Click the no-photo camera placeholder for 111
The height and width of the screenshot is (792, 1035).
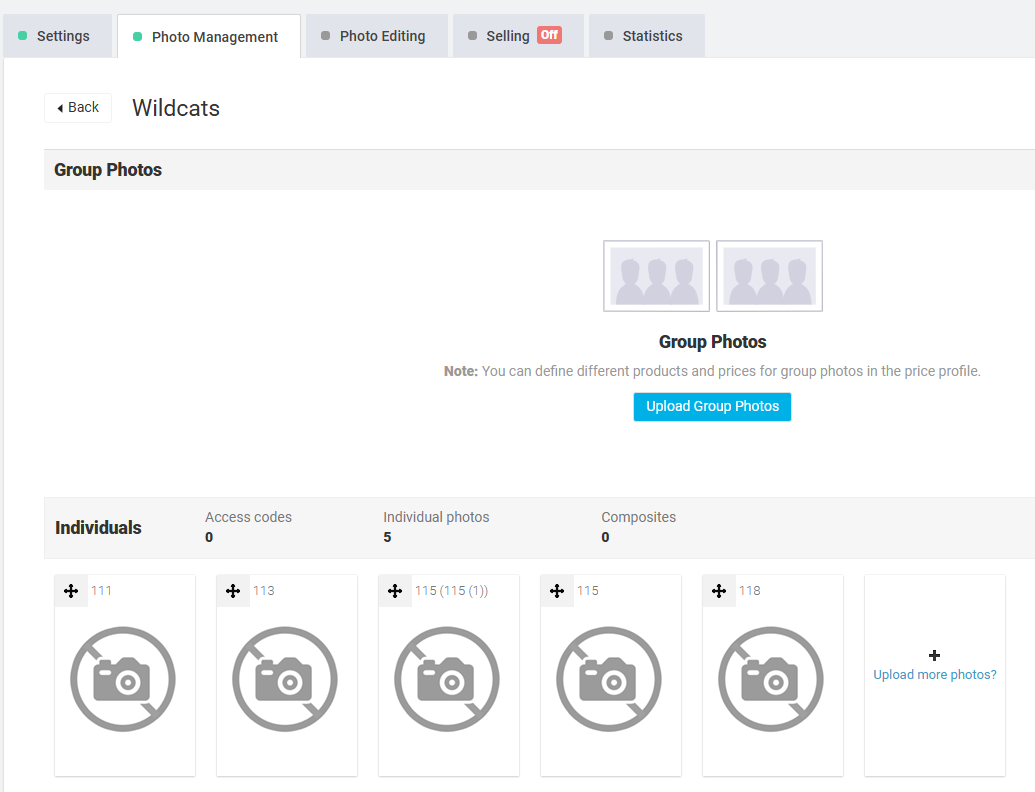pos(123,679)
